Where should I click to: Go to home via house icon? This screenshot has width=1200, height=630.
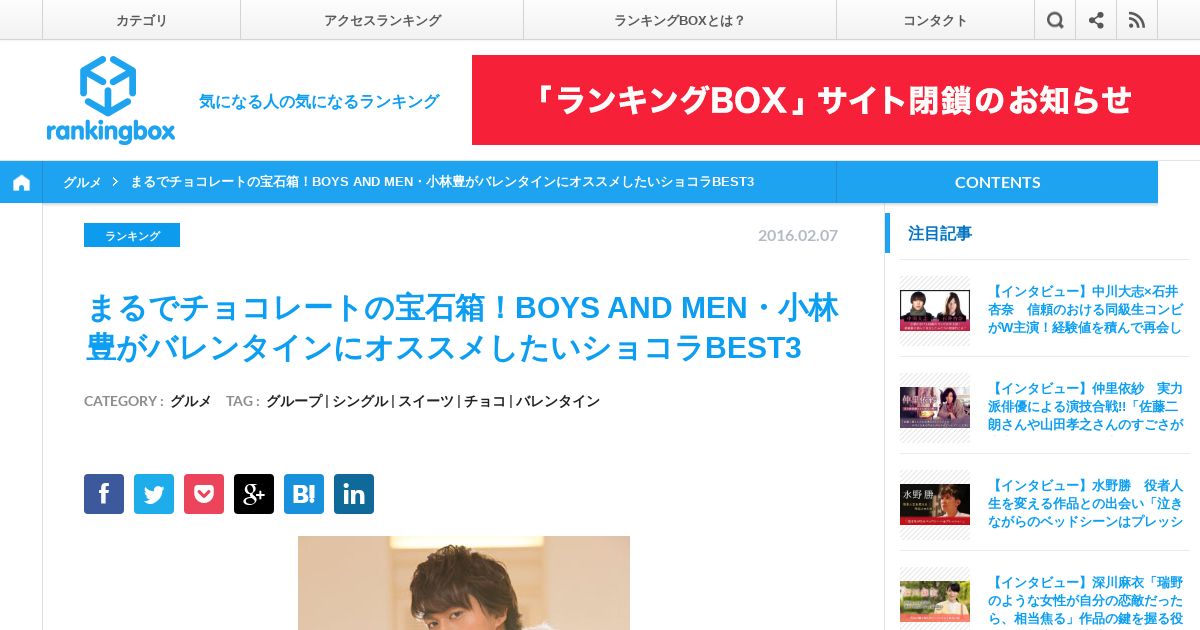pos(21,182)
